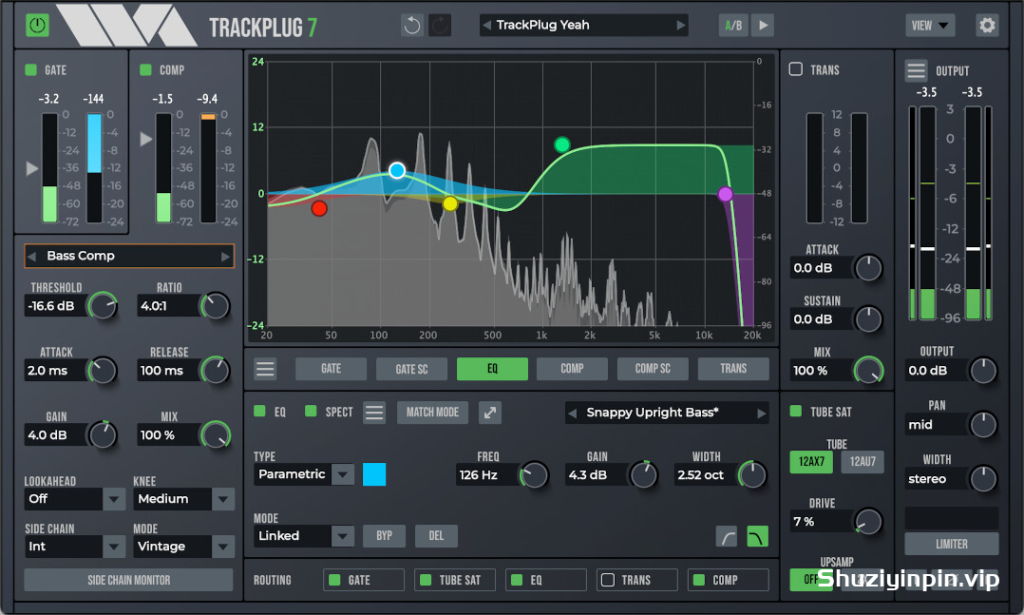Switch to the TRANS tab
Image resolution: width=1024 pixels, height=615 pixels.
733,369
